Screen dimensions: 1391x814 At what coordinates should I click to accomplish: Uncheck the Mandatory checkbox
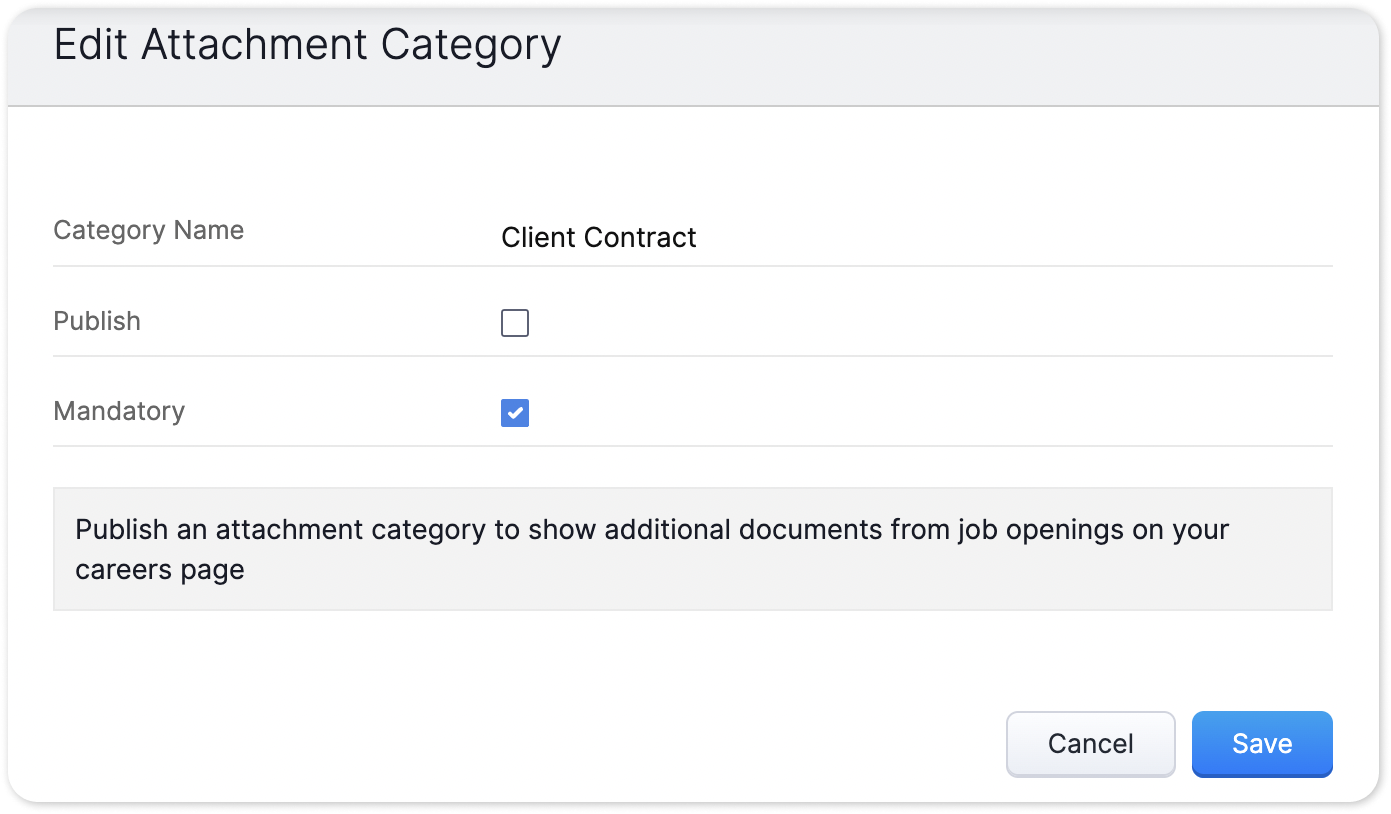(515, 413)
